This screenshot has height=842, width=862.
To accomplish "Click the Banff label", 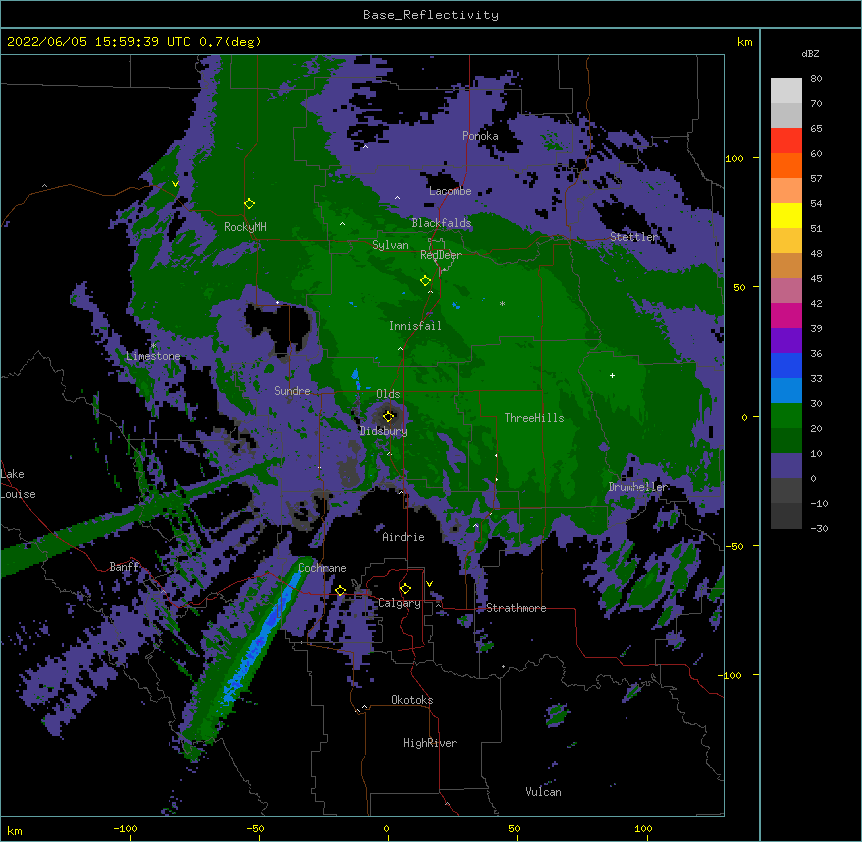I will [124, 567].
